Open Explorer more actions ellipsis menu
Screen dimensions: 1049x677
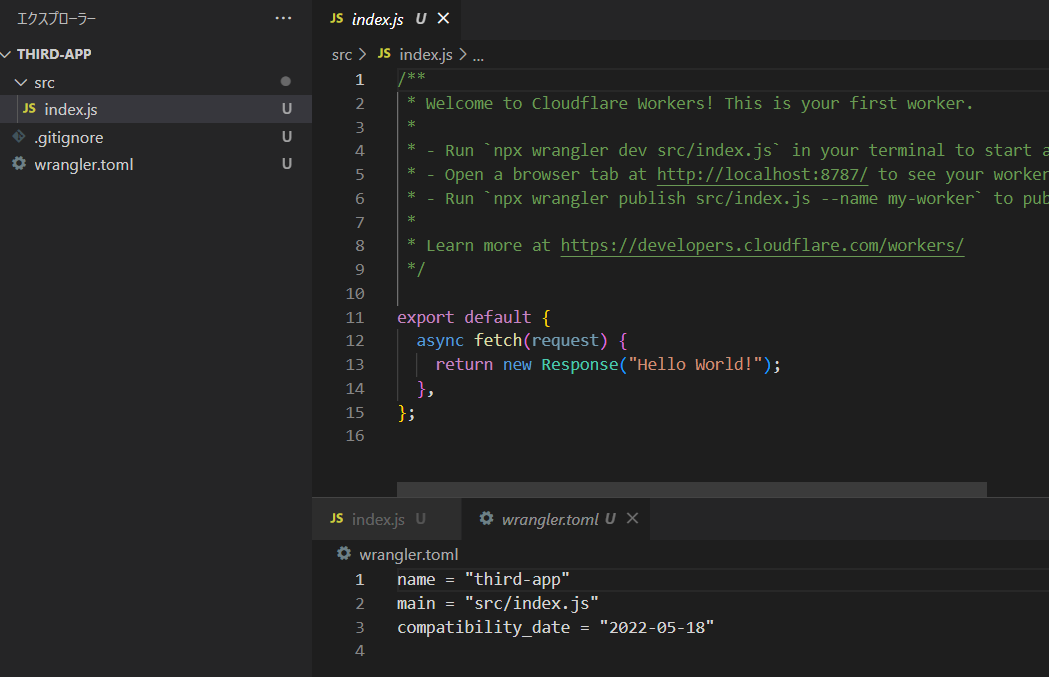(x=284, y=19)
